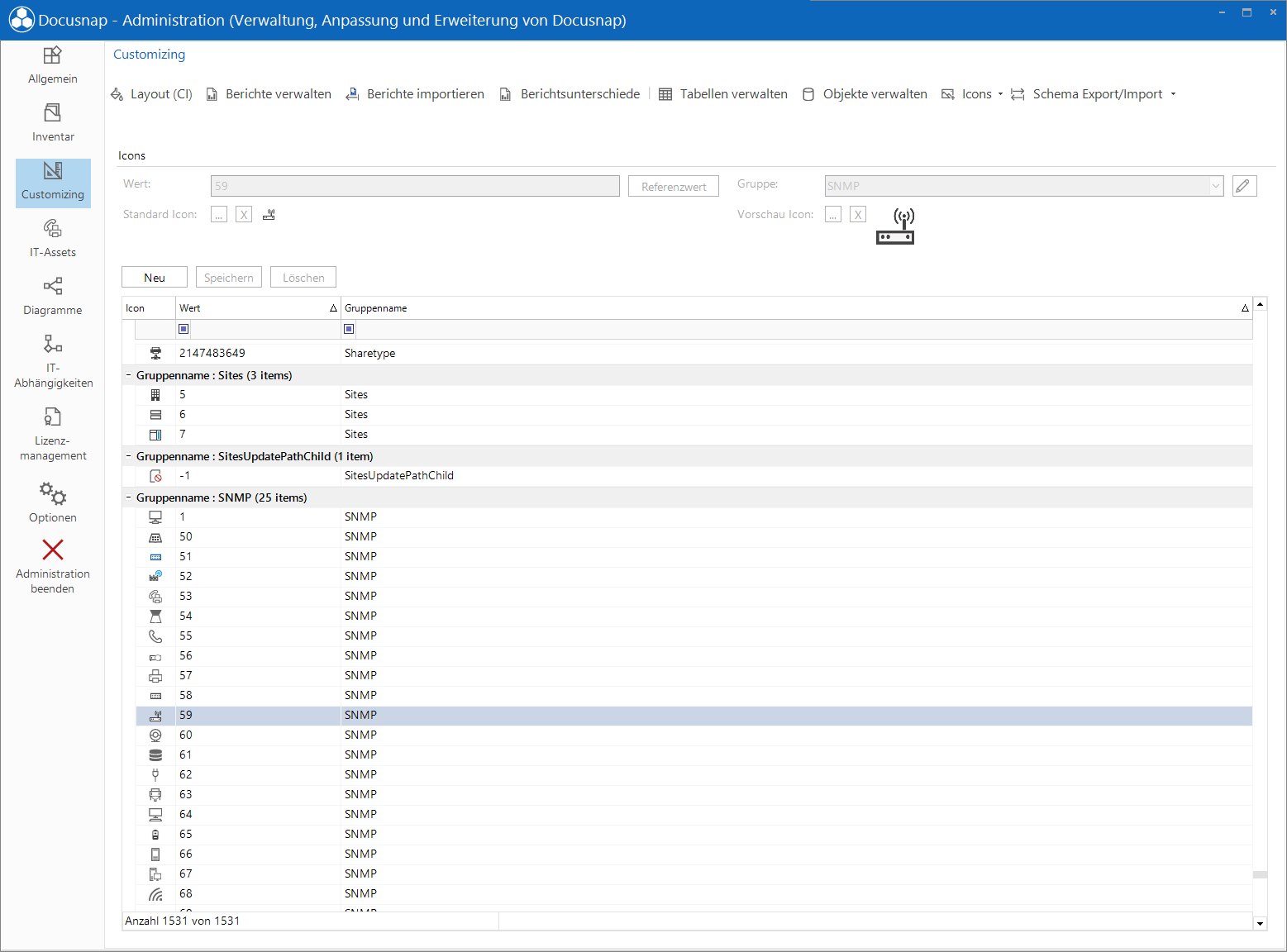This screenshot has height=952, width=1287.
Task: Click the scroll down arrow of grid
Action: pyautogui.click(x=1260, y=923)
